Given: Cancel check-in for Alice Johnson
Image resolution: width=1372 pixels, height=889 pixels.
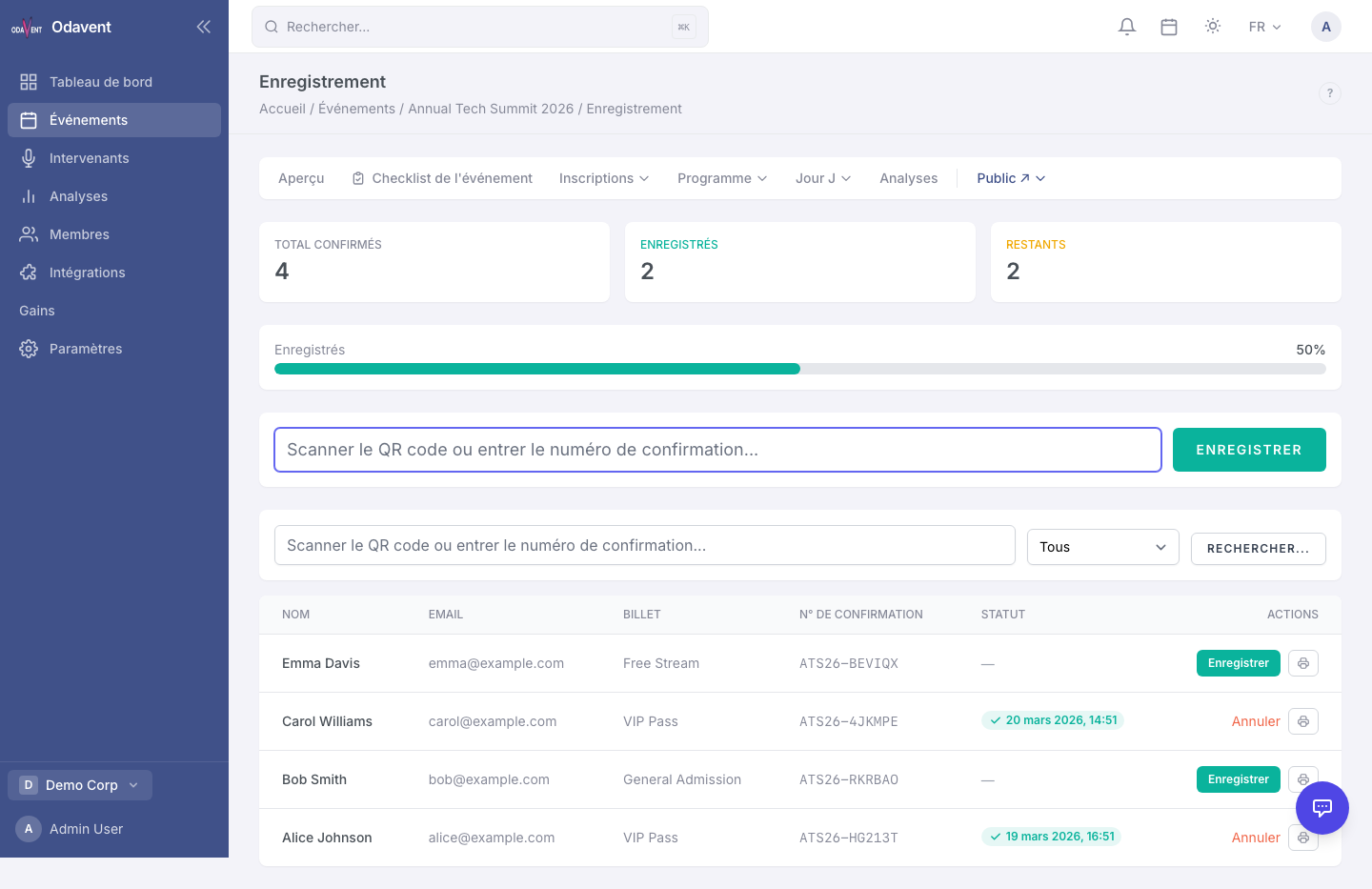Looking at the screenshot, I should point(1256,838).
